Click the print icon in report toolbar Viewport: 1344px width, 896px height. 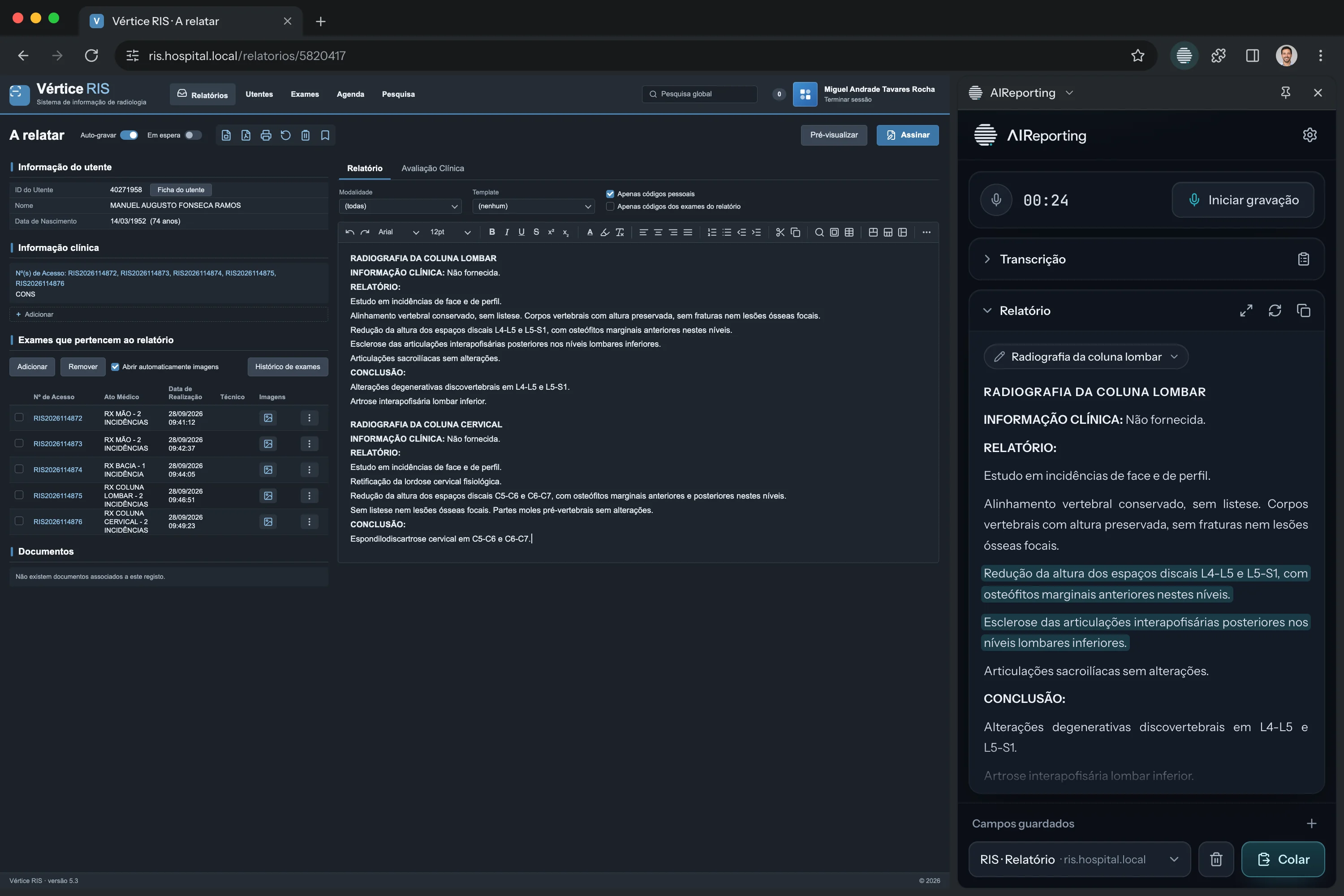click(266, 135)
